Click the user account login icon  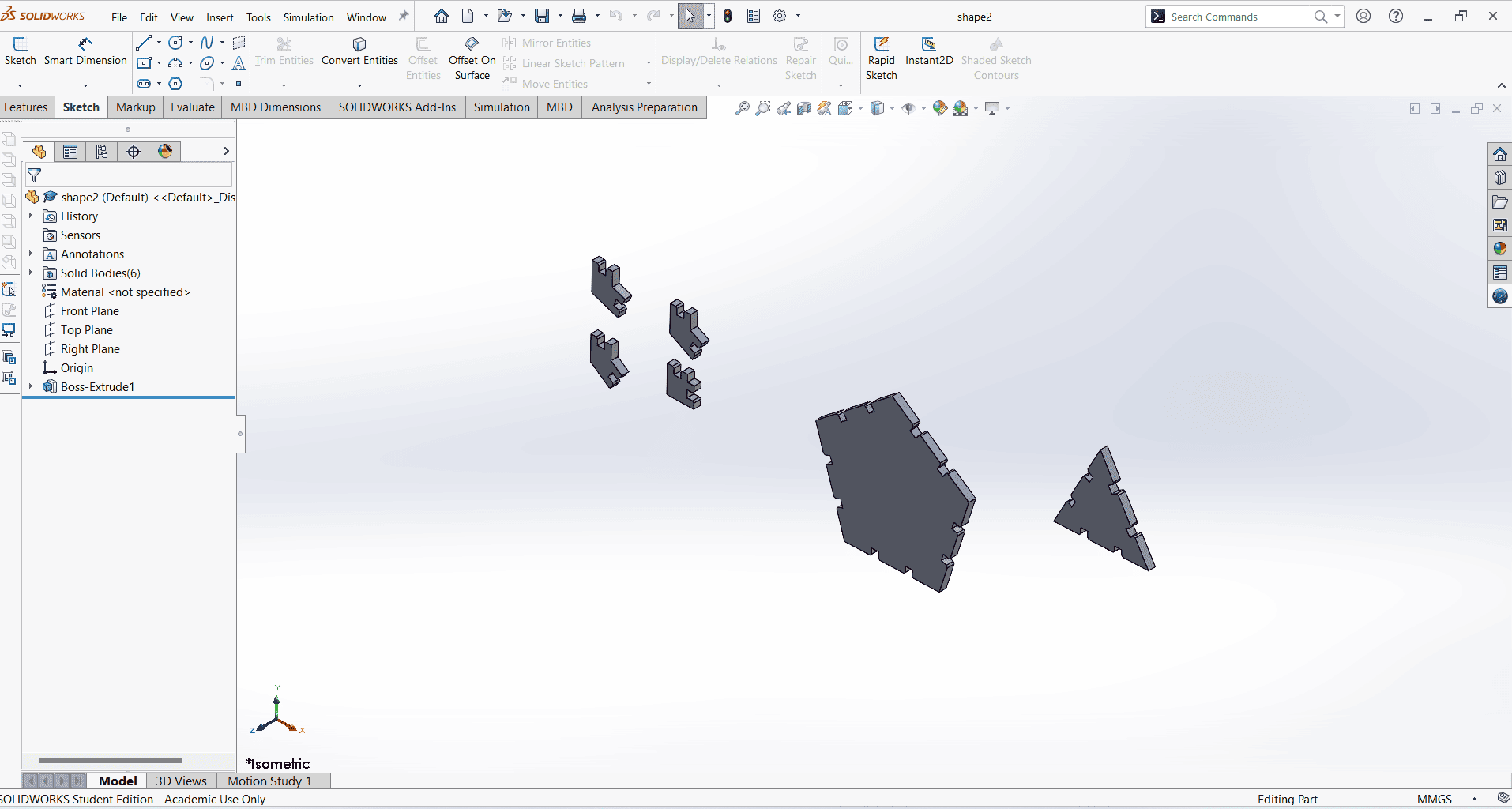tap(1363, 16)
